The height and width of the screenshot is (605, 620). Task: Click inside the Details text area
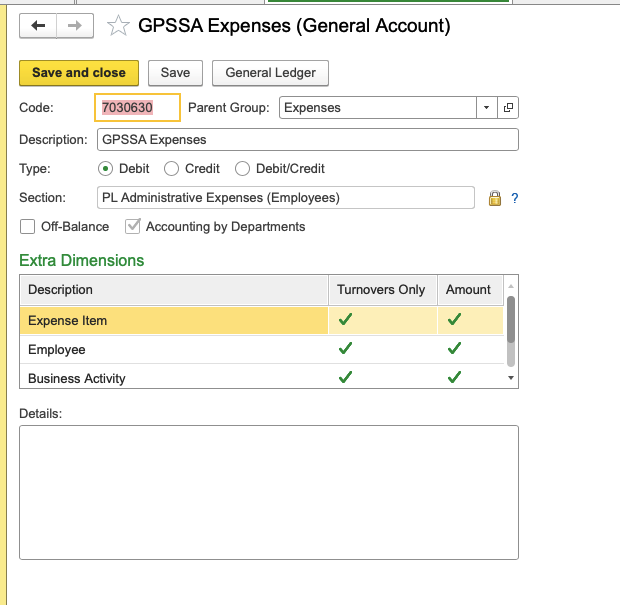pos(269,493)
